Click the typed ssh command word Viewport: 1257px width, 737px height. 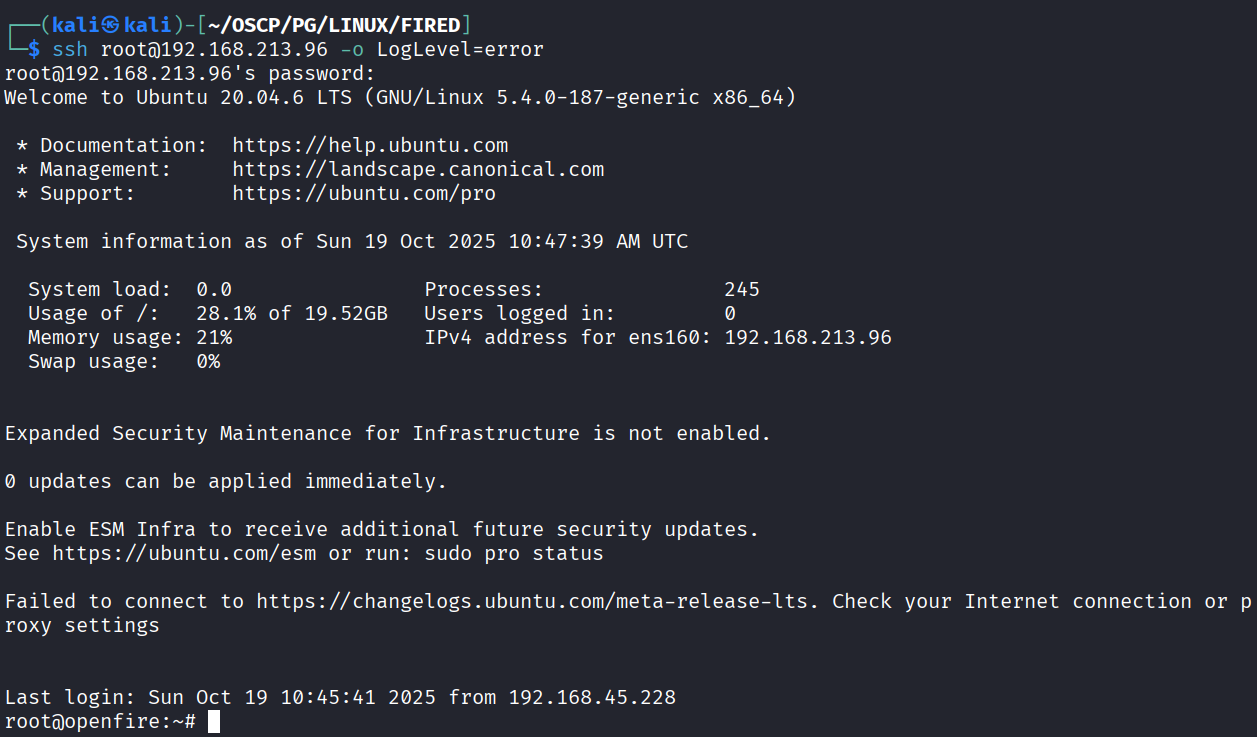[x=70, y=49]
